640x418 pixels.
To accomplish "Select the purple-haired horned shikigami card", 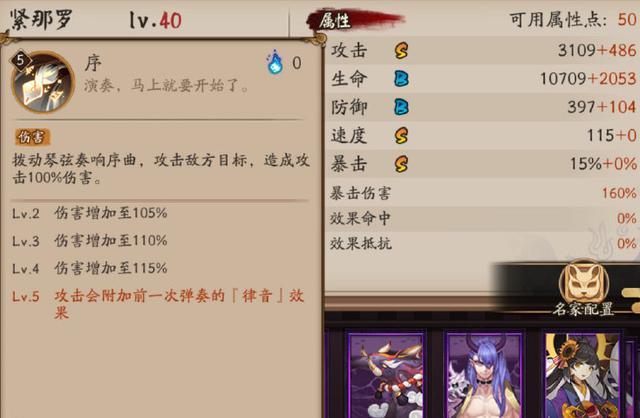I will [484, 376].
